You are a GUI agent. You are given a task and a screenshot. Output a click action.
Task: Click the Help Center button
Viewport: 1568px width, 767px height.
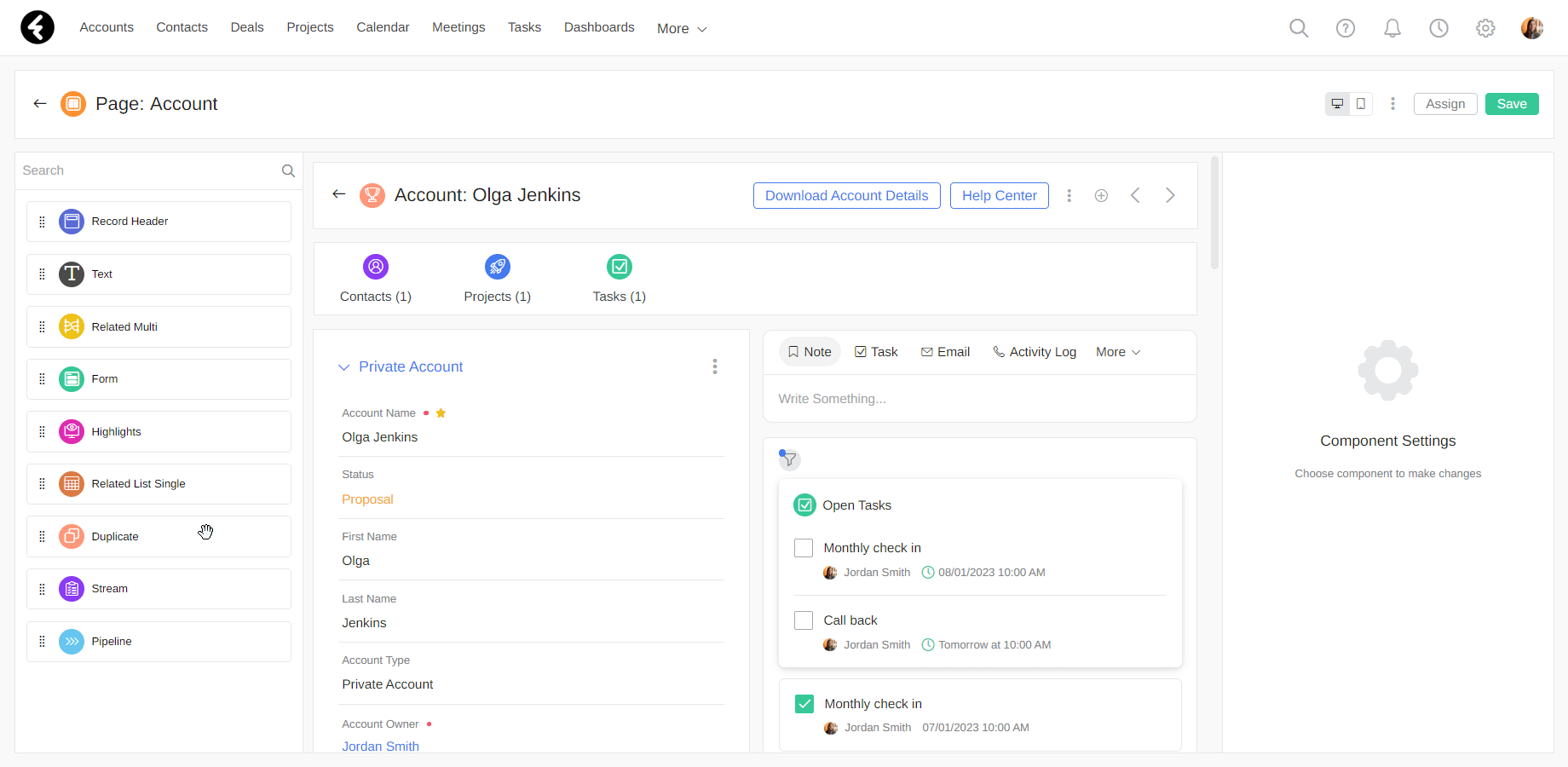[1000, 196]
